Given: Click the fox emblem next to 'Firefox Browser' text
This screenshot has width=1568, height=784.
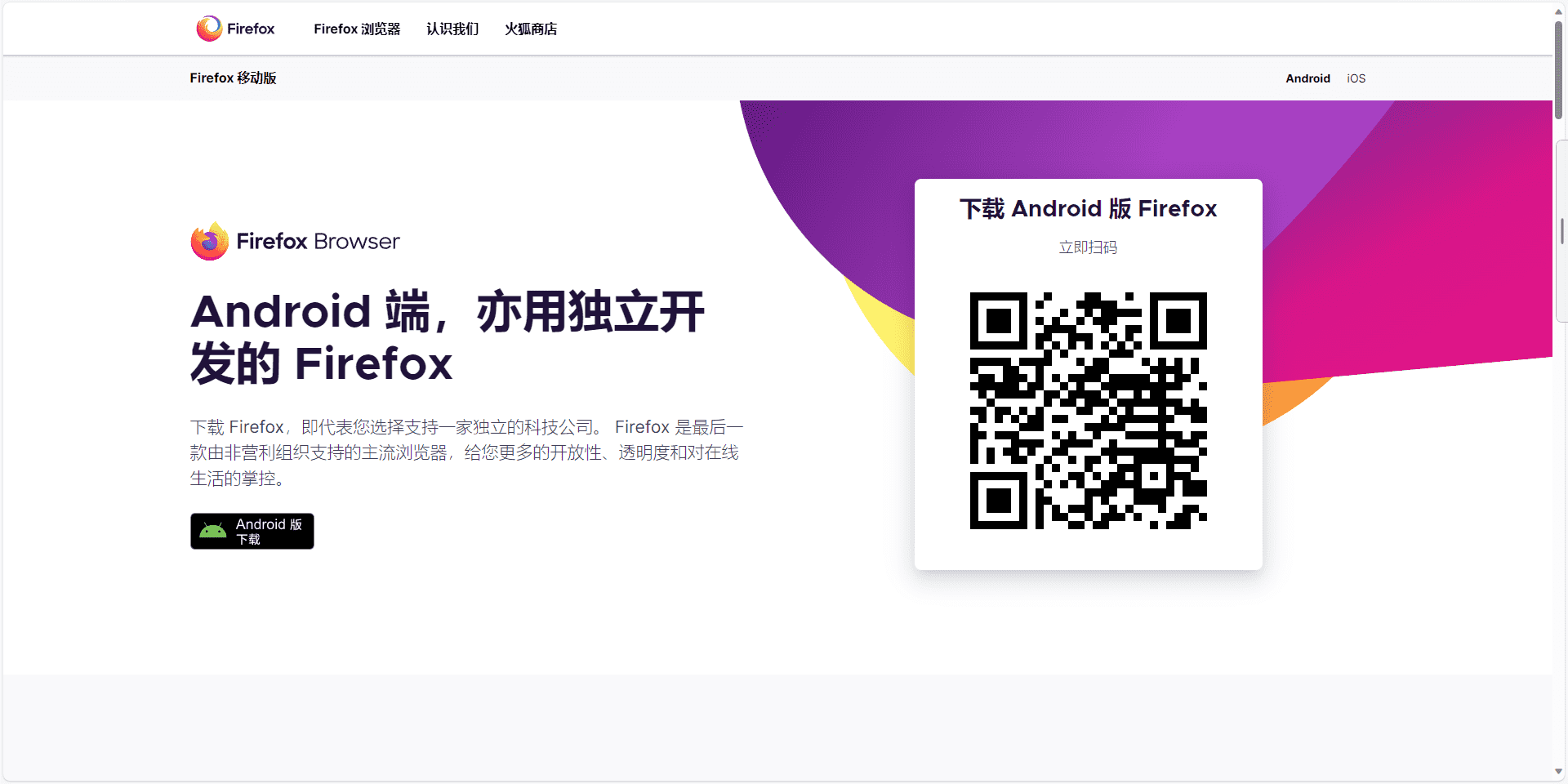Looking at the screenshot, I should [209, 241].
